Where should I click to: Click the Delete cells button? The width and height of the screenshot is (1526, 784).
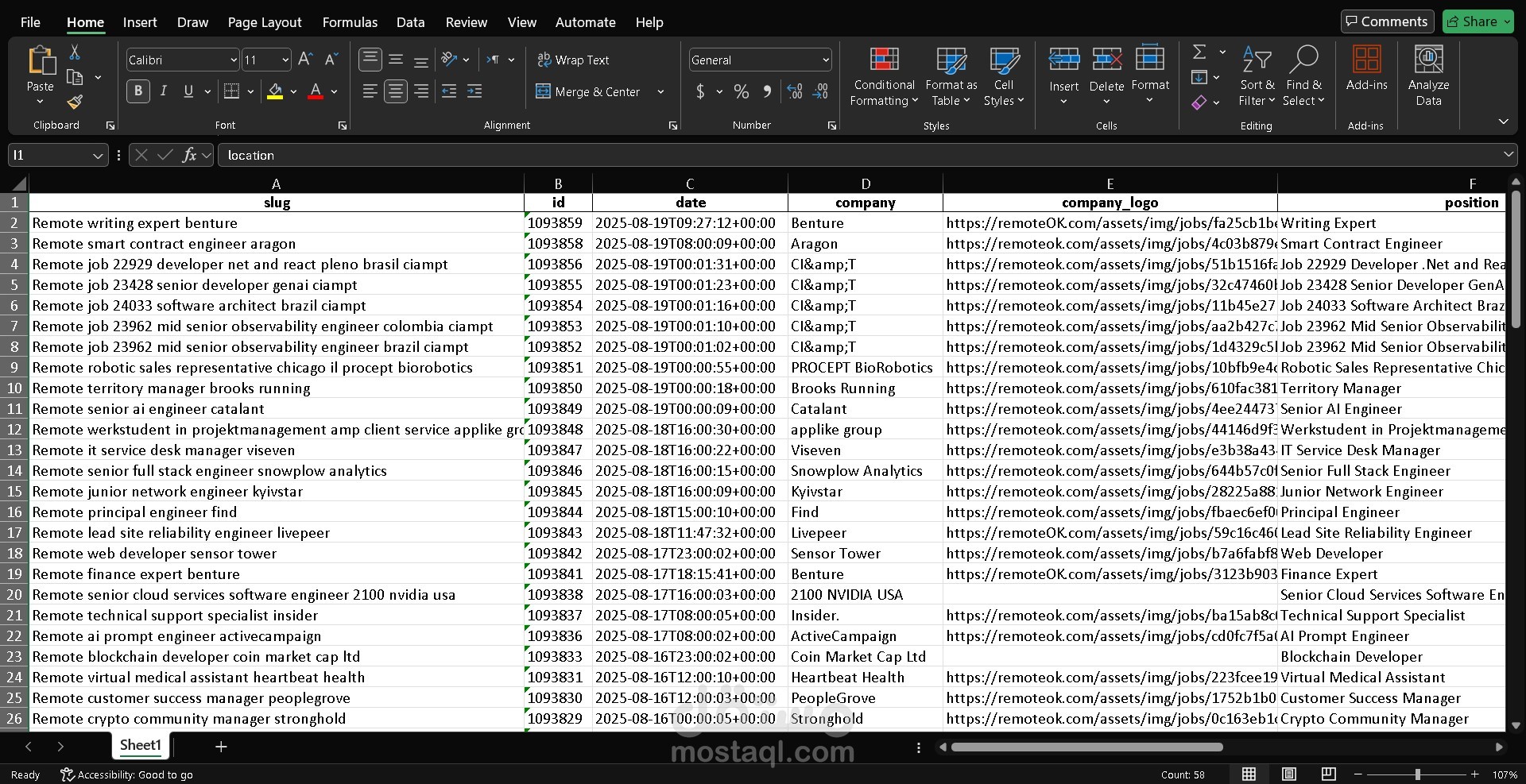1106,75
